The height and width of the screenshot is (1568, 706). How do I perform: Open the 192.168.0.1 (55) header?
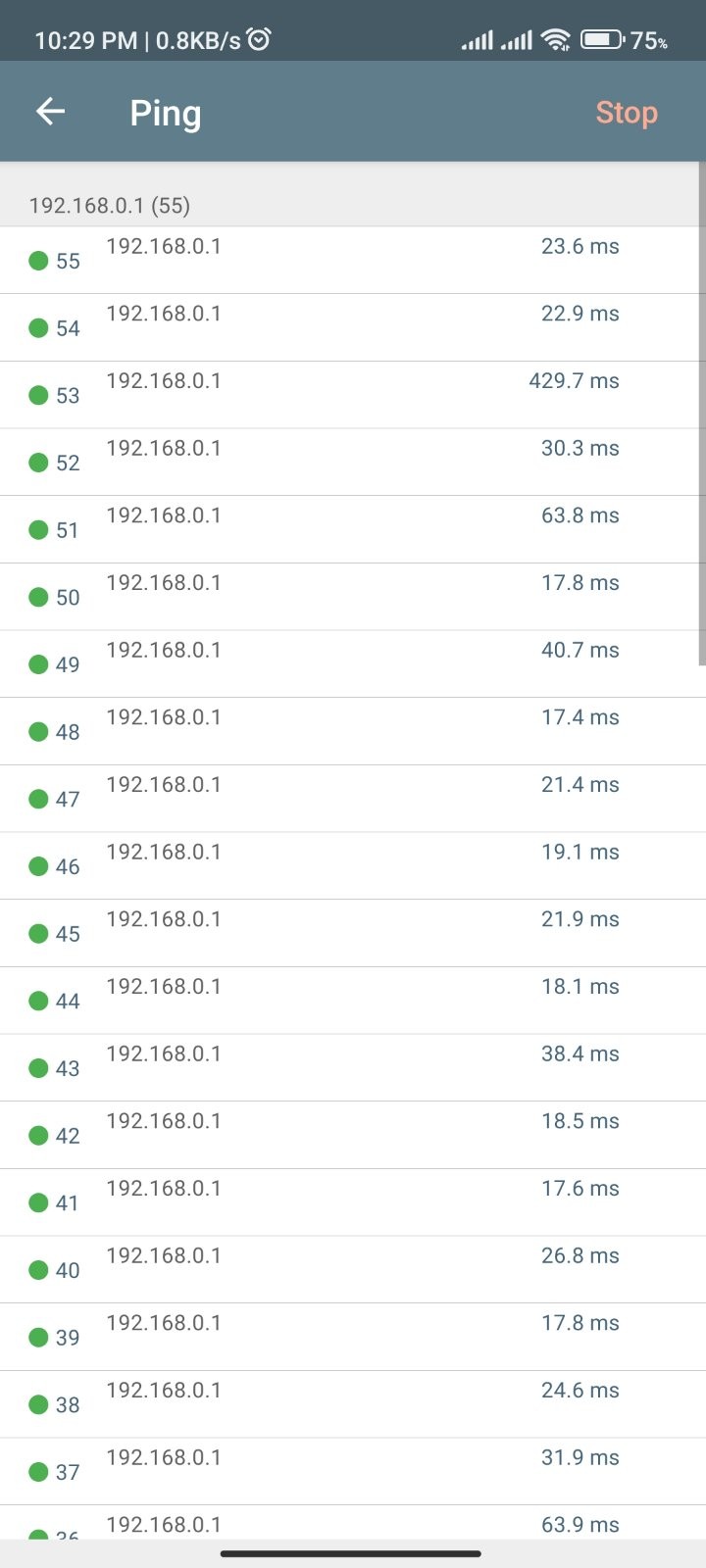pos(110,205)
